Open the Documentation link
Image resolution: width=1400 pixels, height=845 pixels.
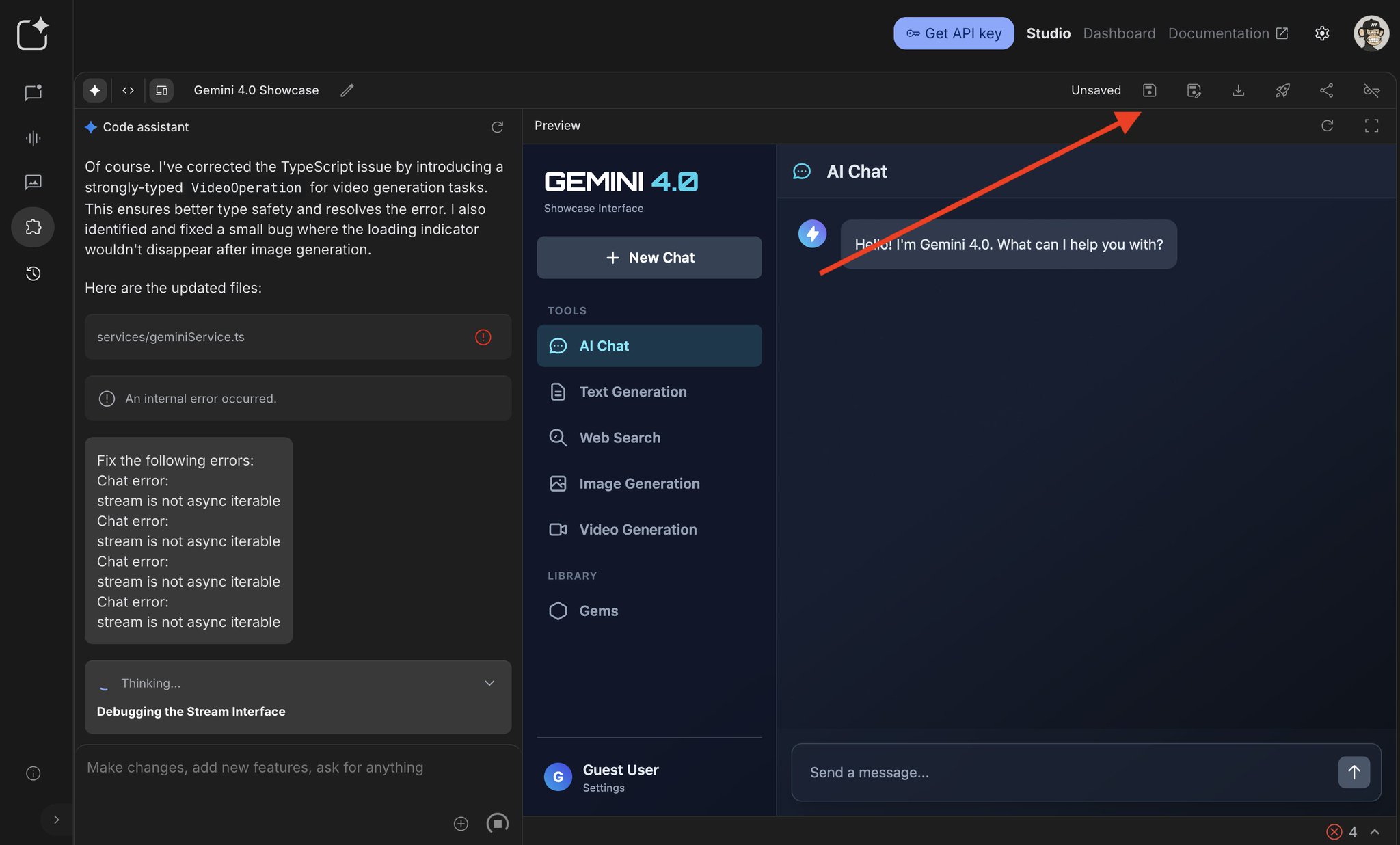click(x=1228, y=33)
